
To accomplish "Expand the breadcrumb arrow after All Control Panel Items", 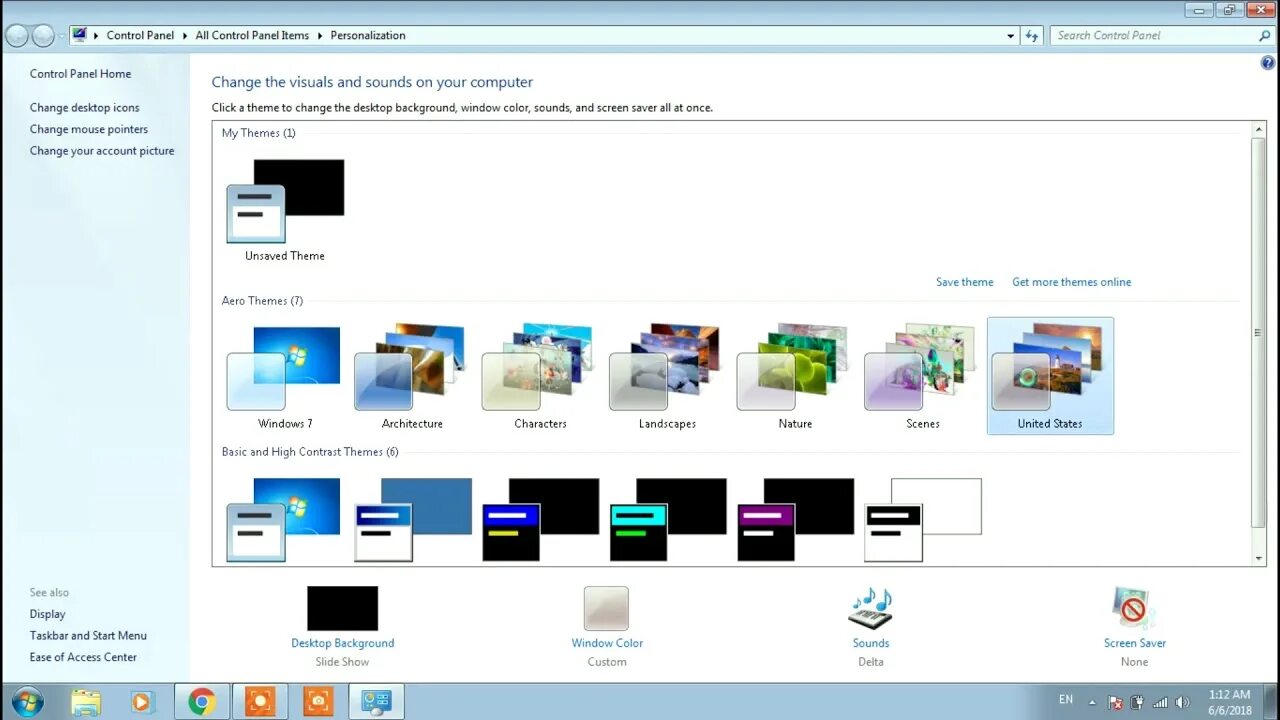I will [x=320, y=35].
